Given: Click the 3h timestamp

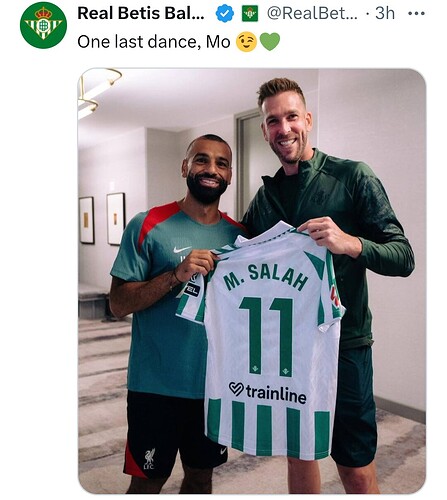Looking at the screenshot, I should coord(385,14).
